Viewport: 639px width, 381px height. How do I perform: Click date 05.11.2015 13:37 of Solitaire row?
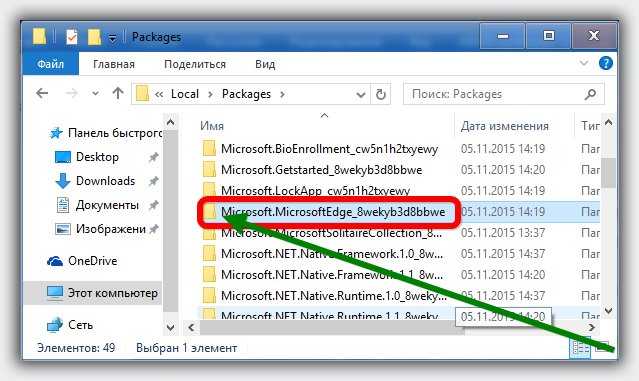click(x=503, y=233)
